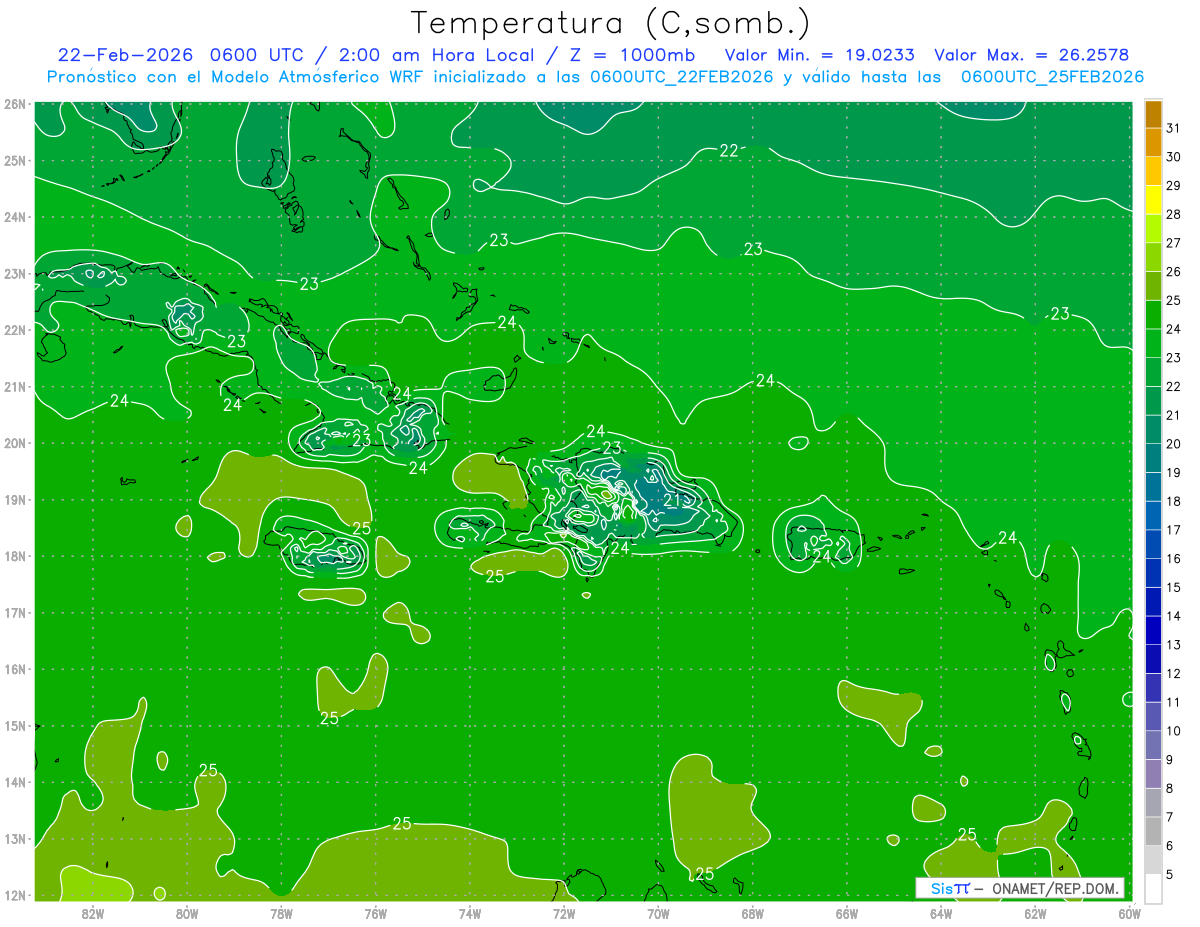Click the 20N latitude axis label
Screen dimensions: 1200x927
[14, 443]
